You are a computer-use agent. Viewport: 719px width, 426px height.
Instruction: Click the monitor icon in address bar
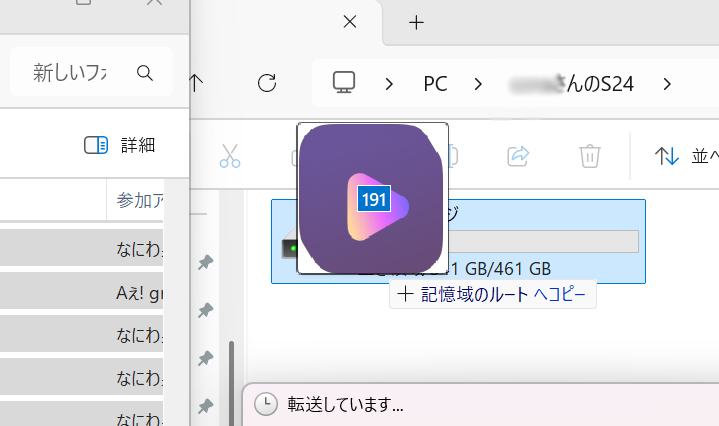pos(345,83)
